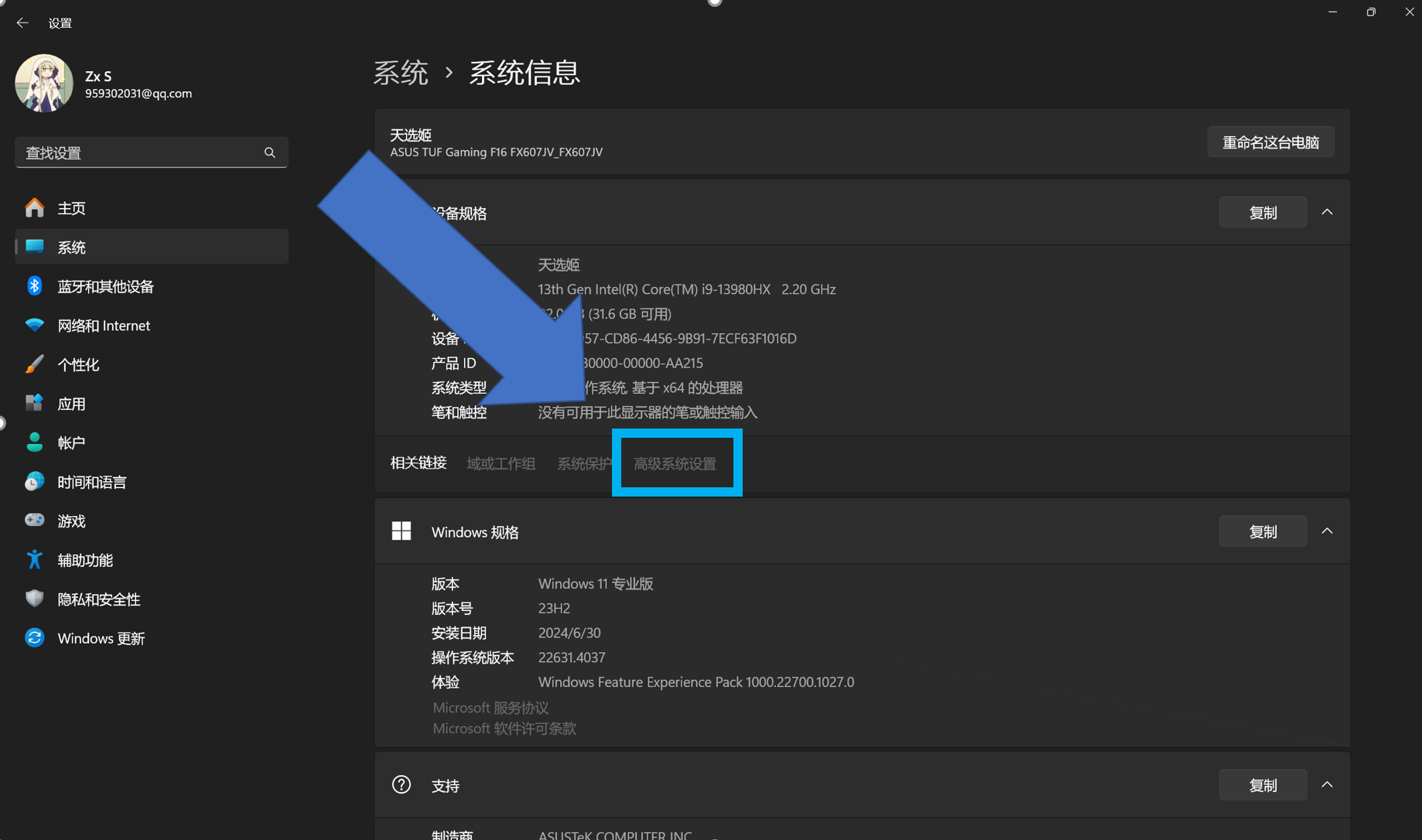Open Microsoft 服务协议 link
Image resolution: width=1422 pixels, height=840 pixels.
491,708
